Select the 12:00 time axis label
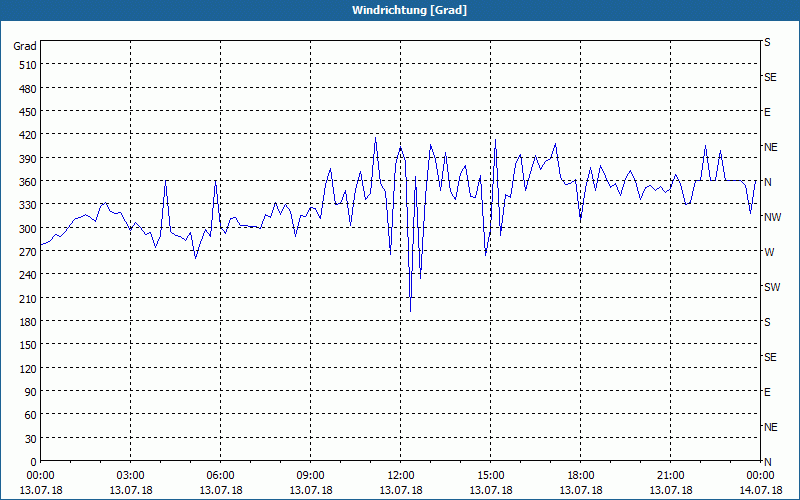The height and width of the screenshot is (500, 800). (401, 476)
